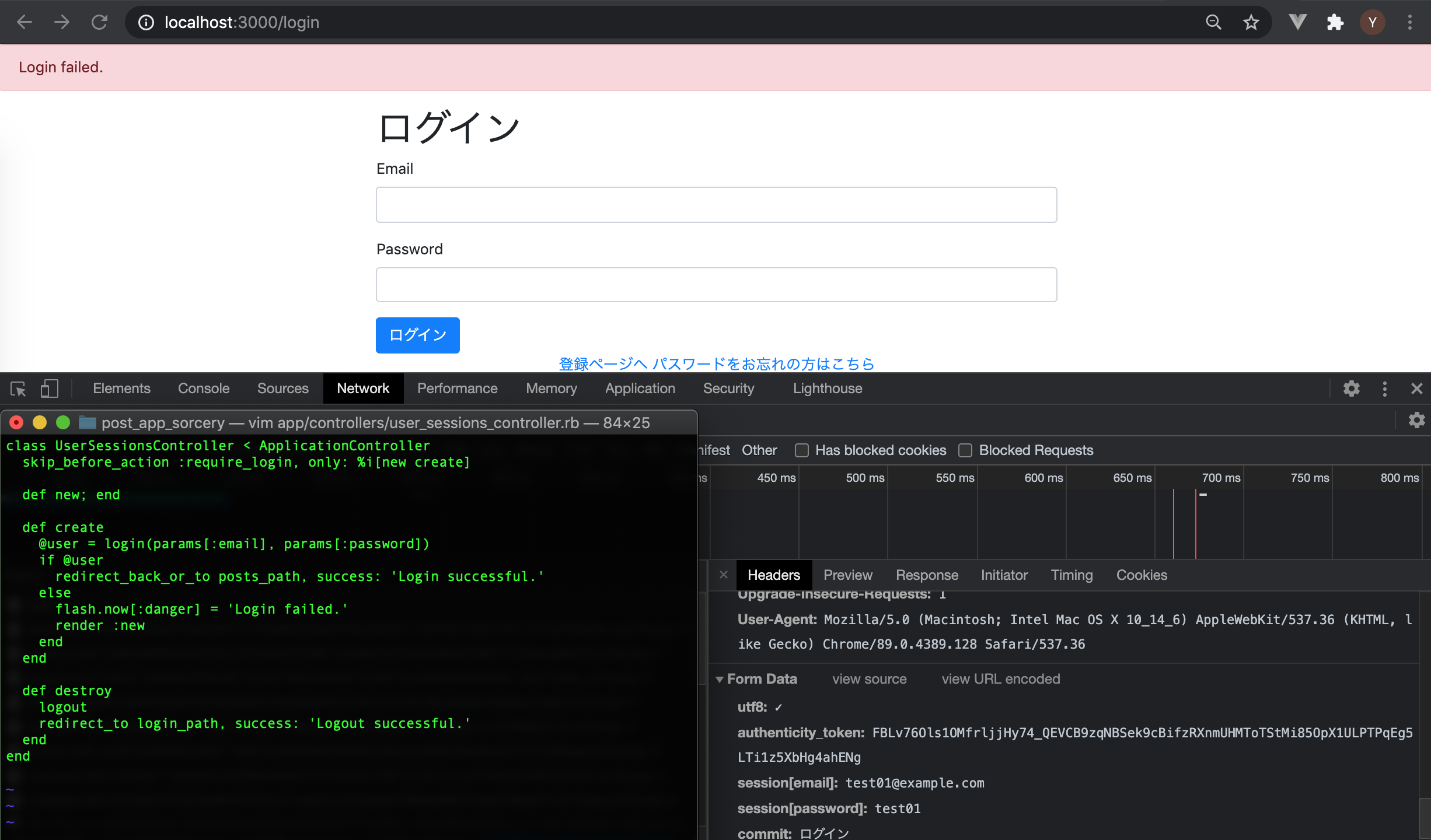Click the session[password] value test01
Screen dimensions: 1431x840
898,808
